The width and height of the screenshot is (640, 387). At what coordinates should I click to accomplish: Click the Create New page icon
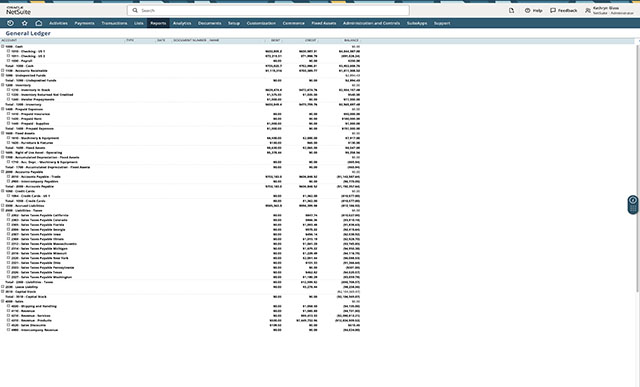pos(511,11)
